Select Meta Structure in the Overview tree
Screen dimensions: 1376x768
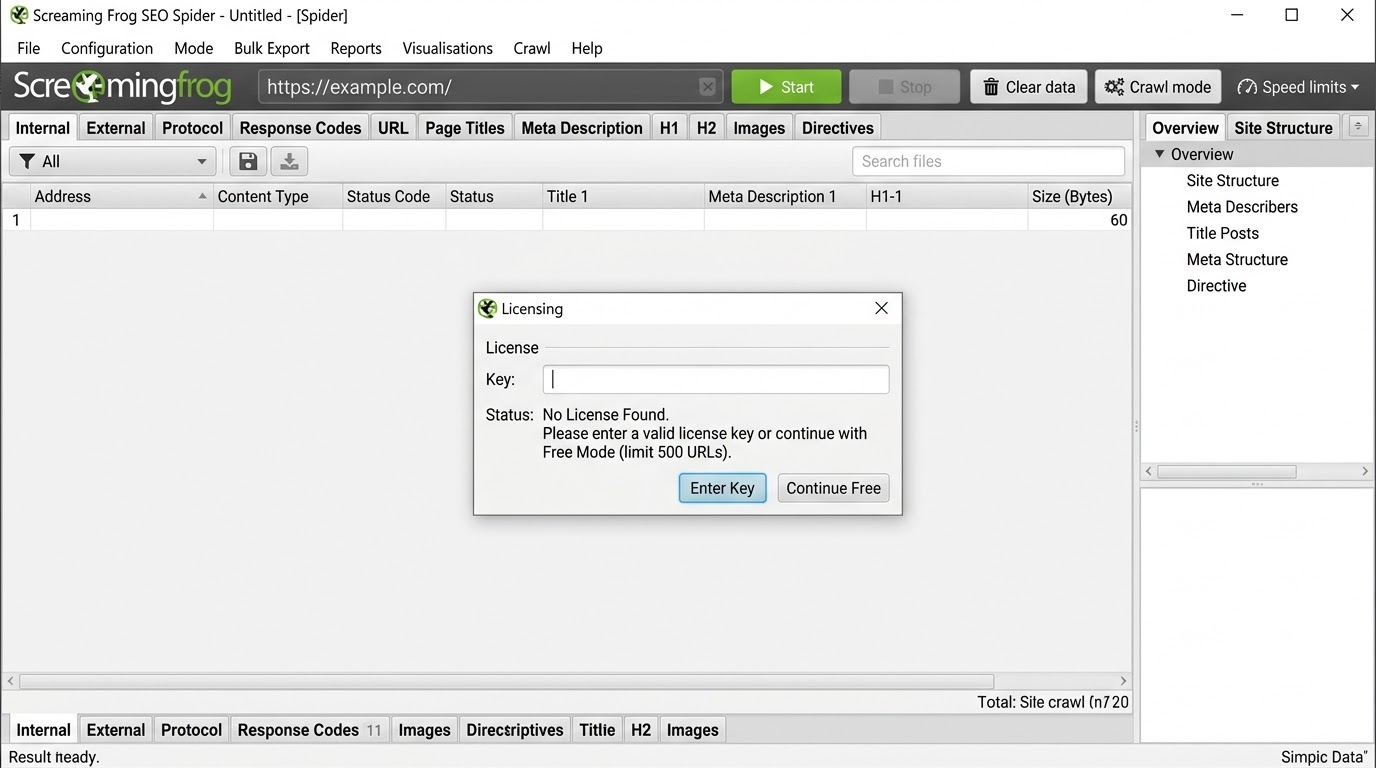point(1237,259)
